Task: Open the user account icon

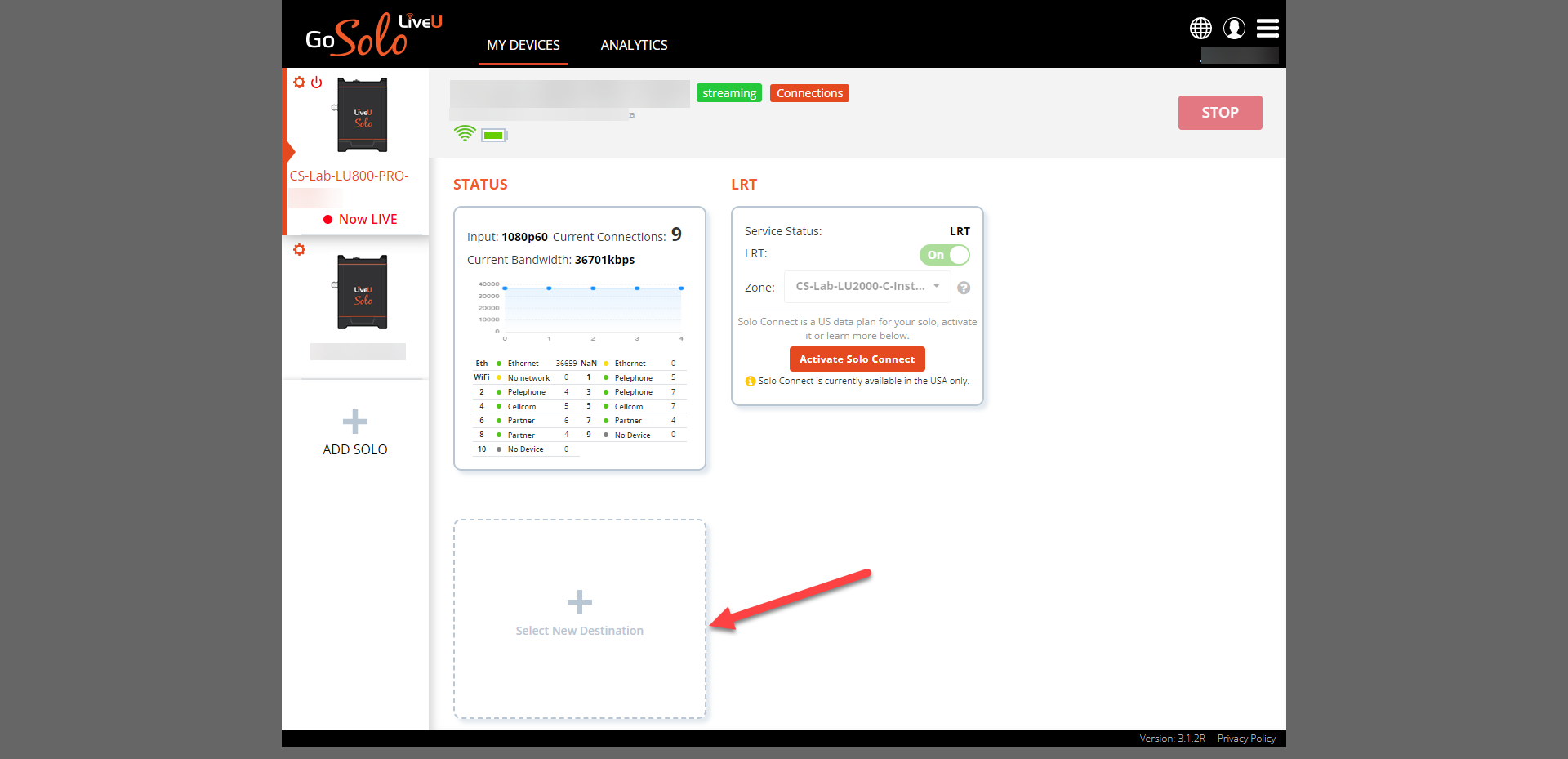Action: click(x=1234, y=29)
